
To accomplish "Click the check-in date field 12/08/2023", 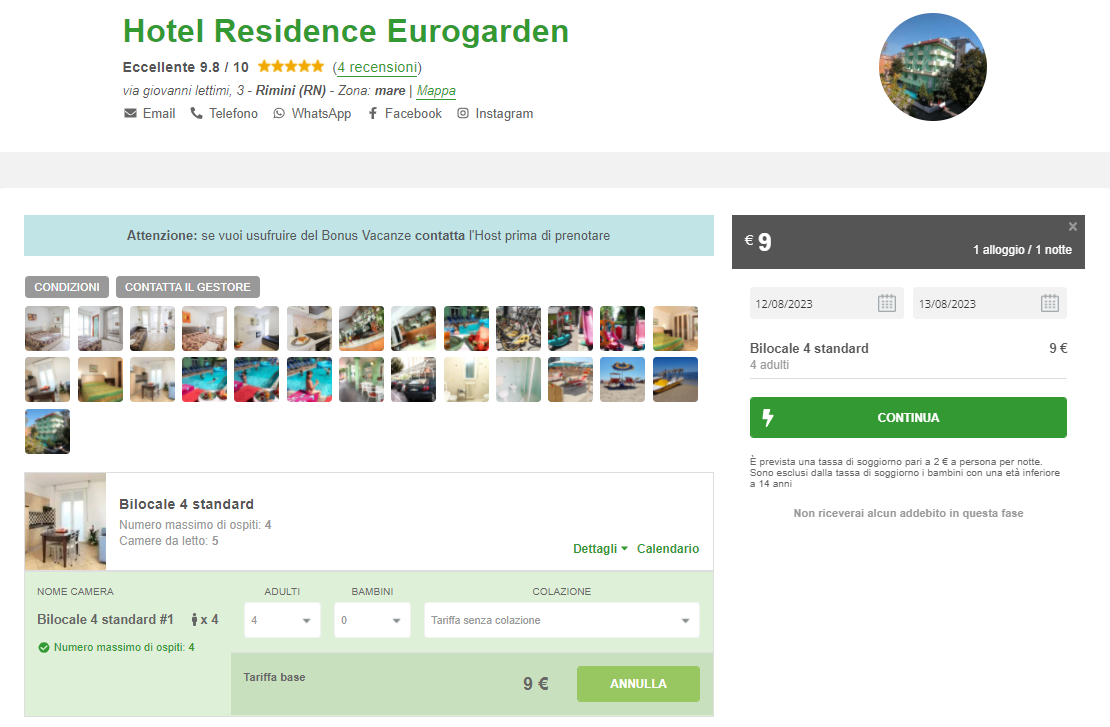I will (827, 303).
